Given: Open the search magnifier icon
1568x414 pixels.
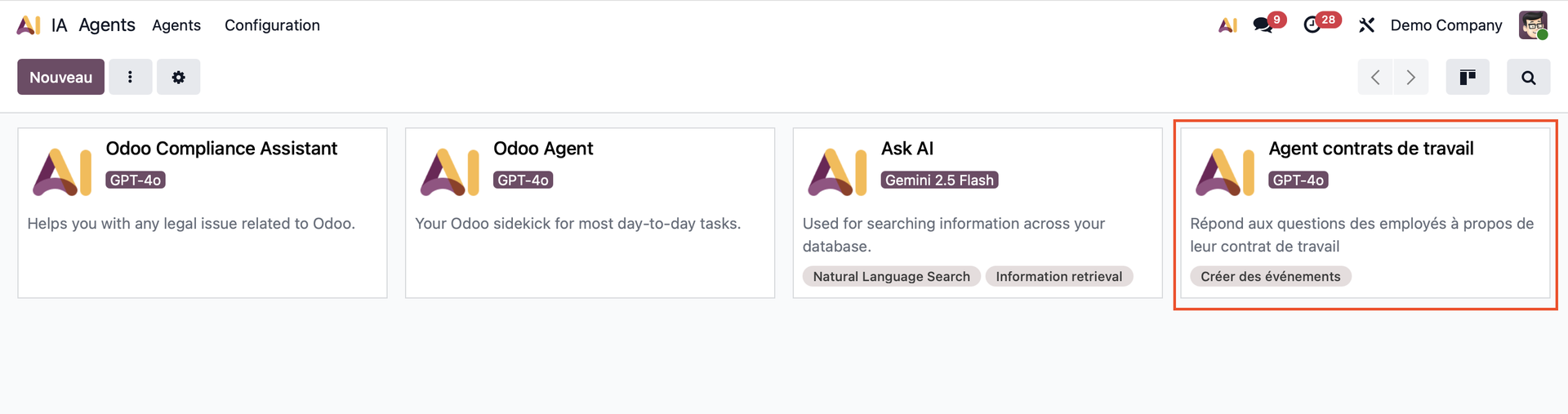Looking at the screenshot, I should [1528, 77].
